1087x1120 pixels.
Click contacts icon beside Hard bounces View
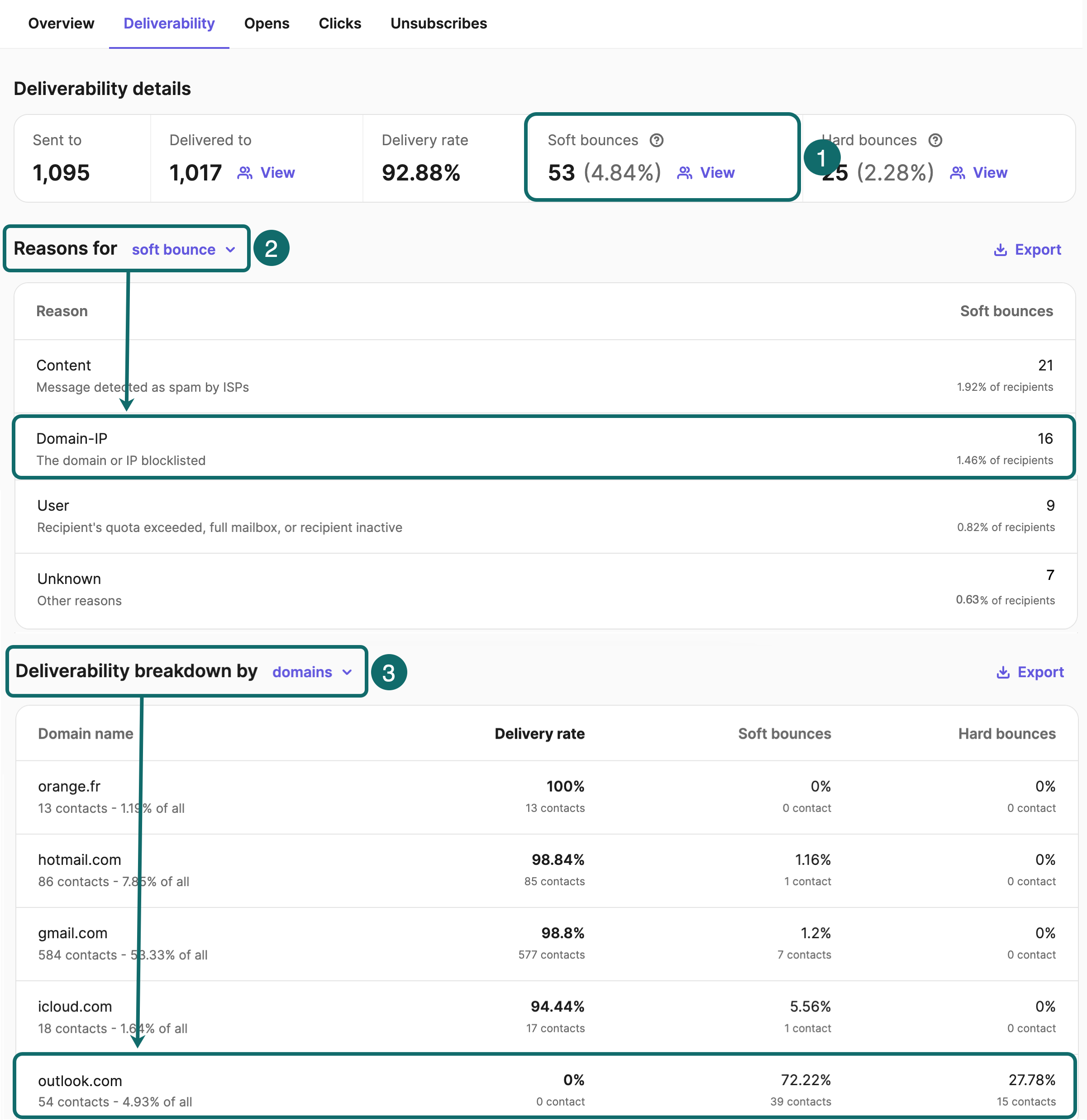tap(957, 173)
